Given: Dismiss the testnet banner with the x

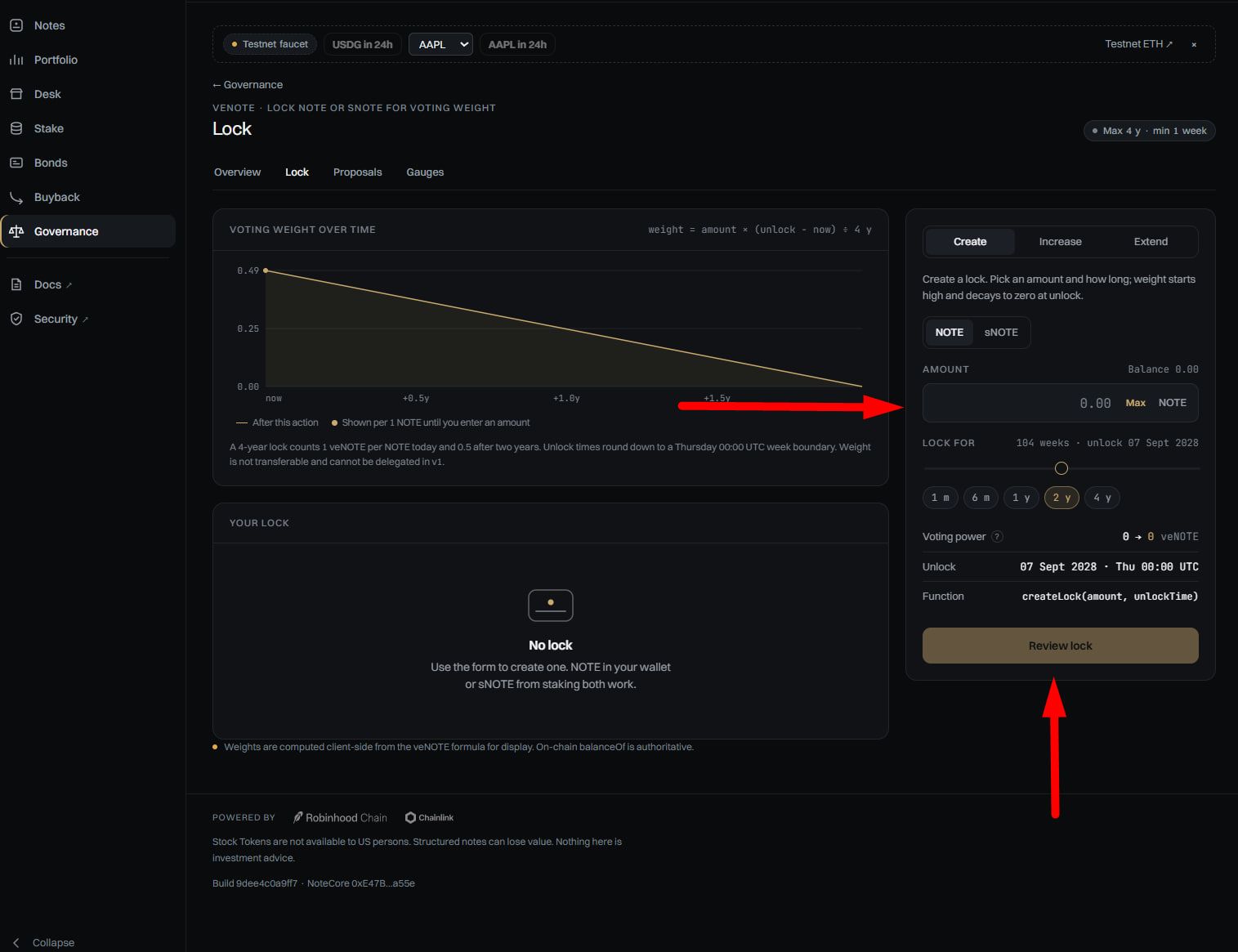Looking at the screenshot, I should point(1194,44).
